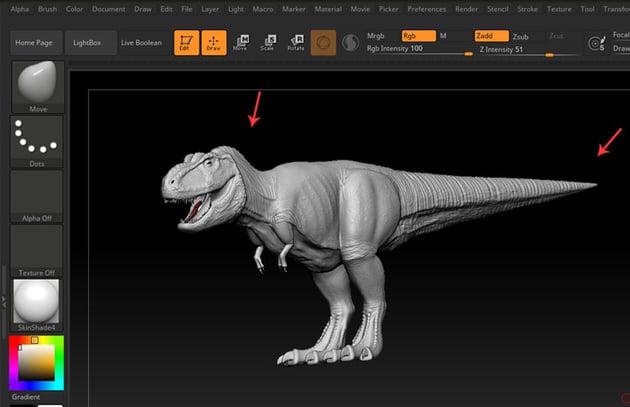Activate the Draw mode button

coord(214,43)
